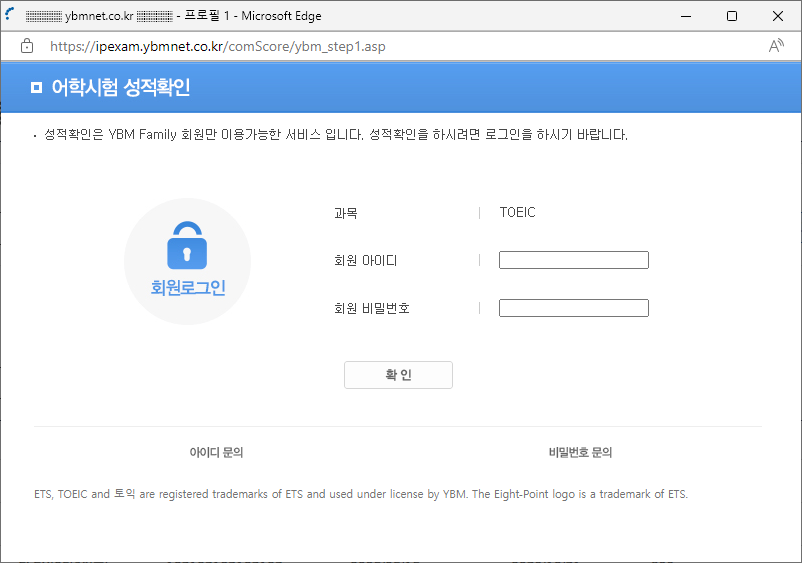Focus the member password input field
Screen dimensions: 802x563
coord(574,308)
